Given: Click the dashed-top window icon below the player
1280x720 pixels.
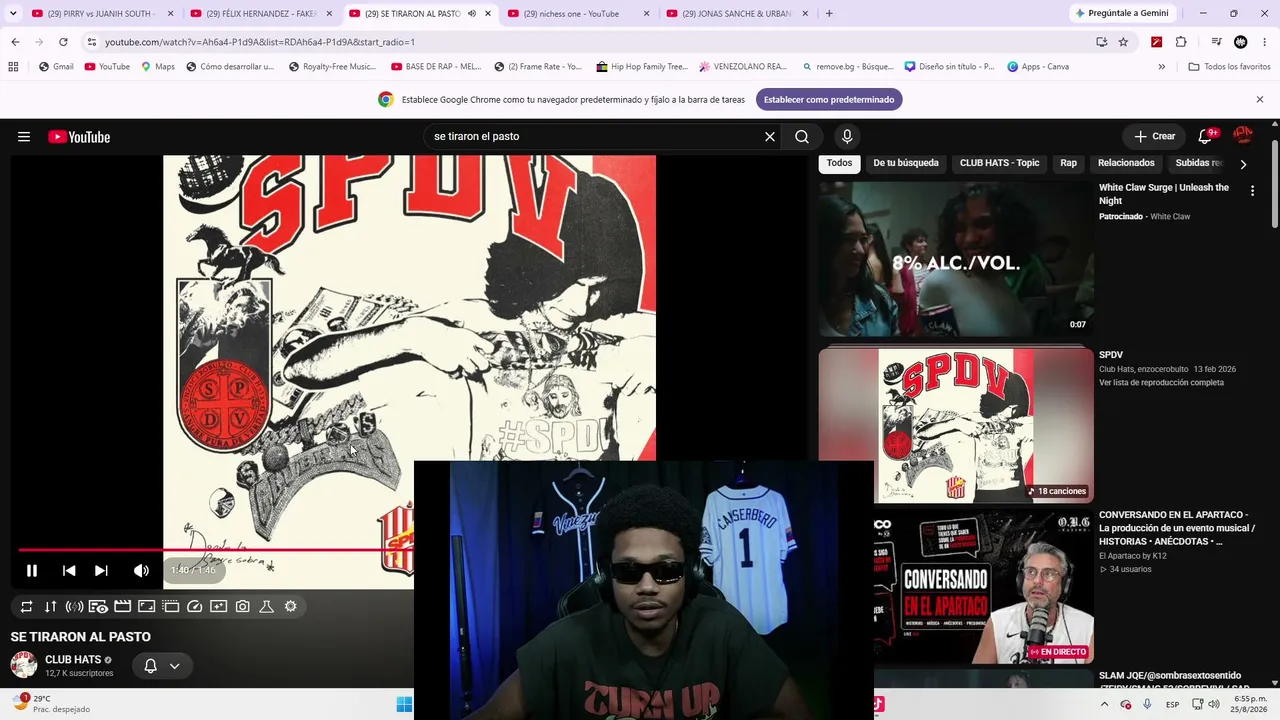Looking at the screenshot, I should tap(170, 606).
